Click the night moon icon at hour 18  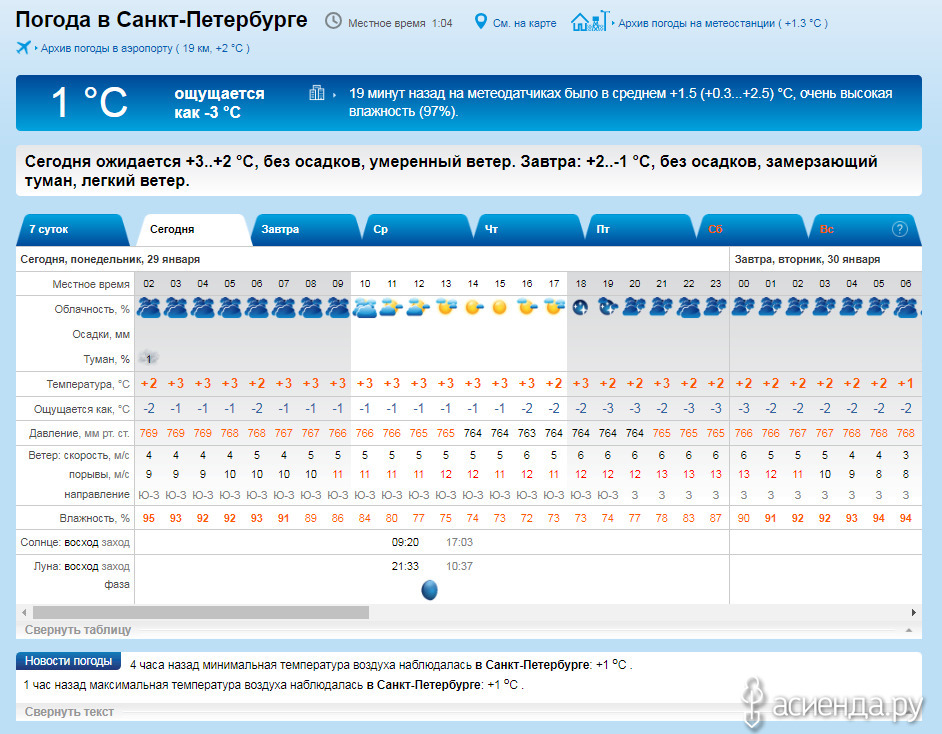(580, 308)
